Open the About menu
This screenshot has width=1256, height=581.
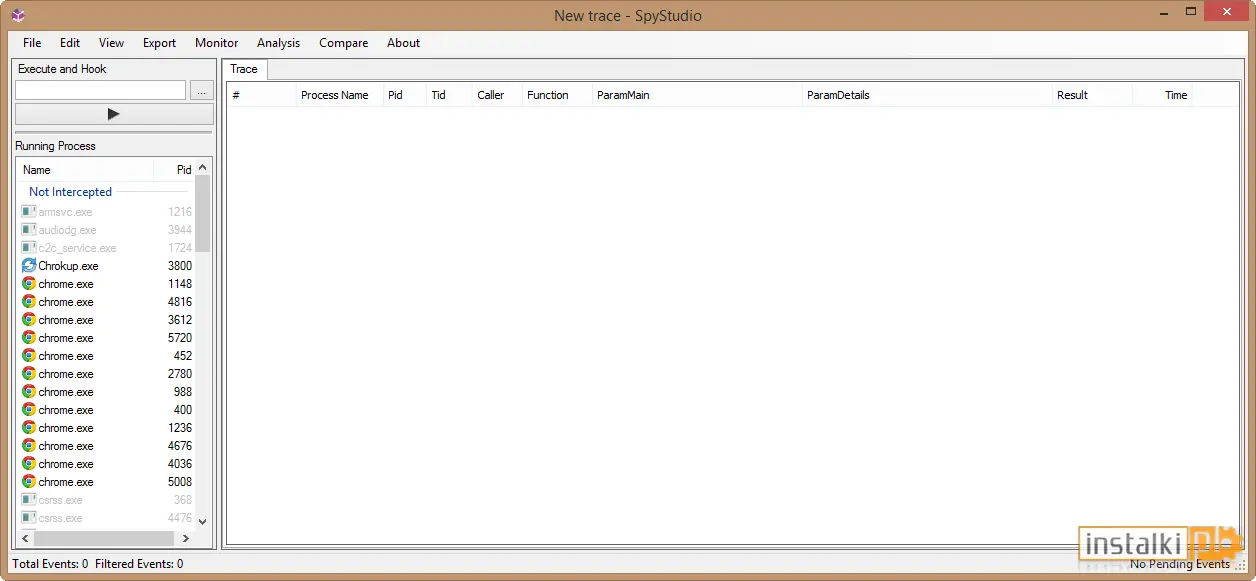click(x=404, y=43)
